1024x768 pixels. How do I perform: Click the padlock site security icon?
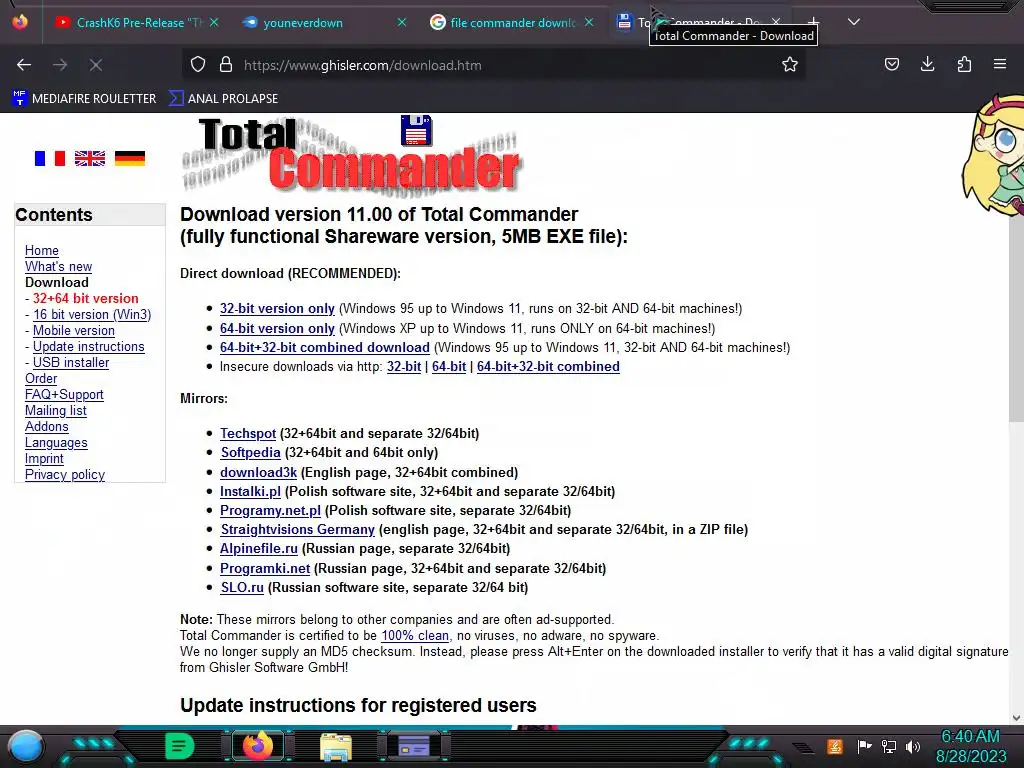226,65
